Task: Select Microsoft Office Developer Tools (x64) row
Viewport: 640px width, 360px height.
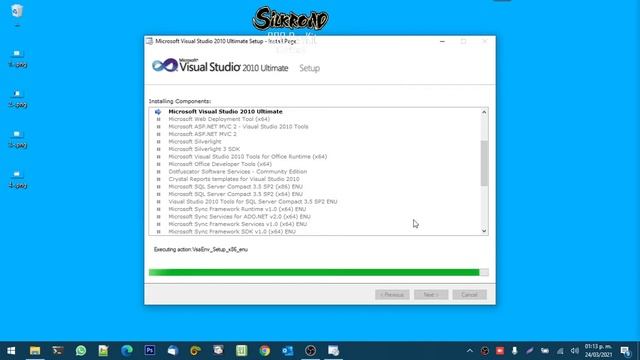Action: [315, 164]
